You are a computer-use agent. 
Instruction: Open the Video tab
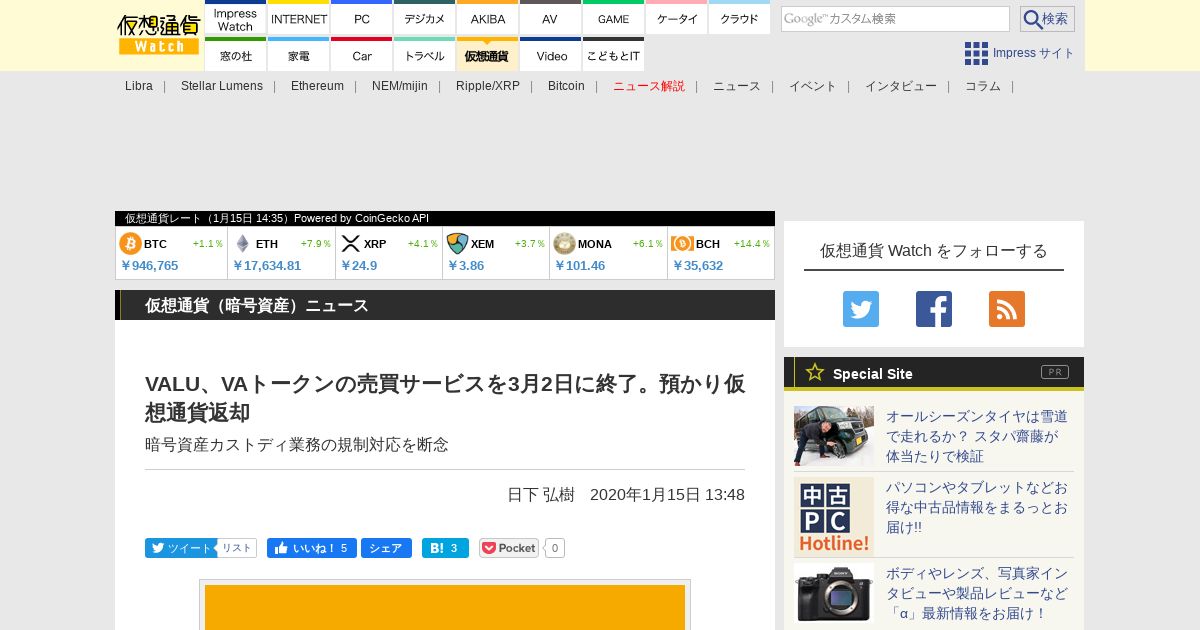(550, 55)
